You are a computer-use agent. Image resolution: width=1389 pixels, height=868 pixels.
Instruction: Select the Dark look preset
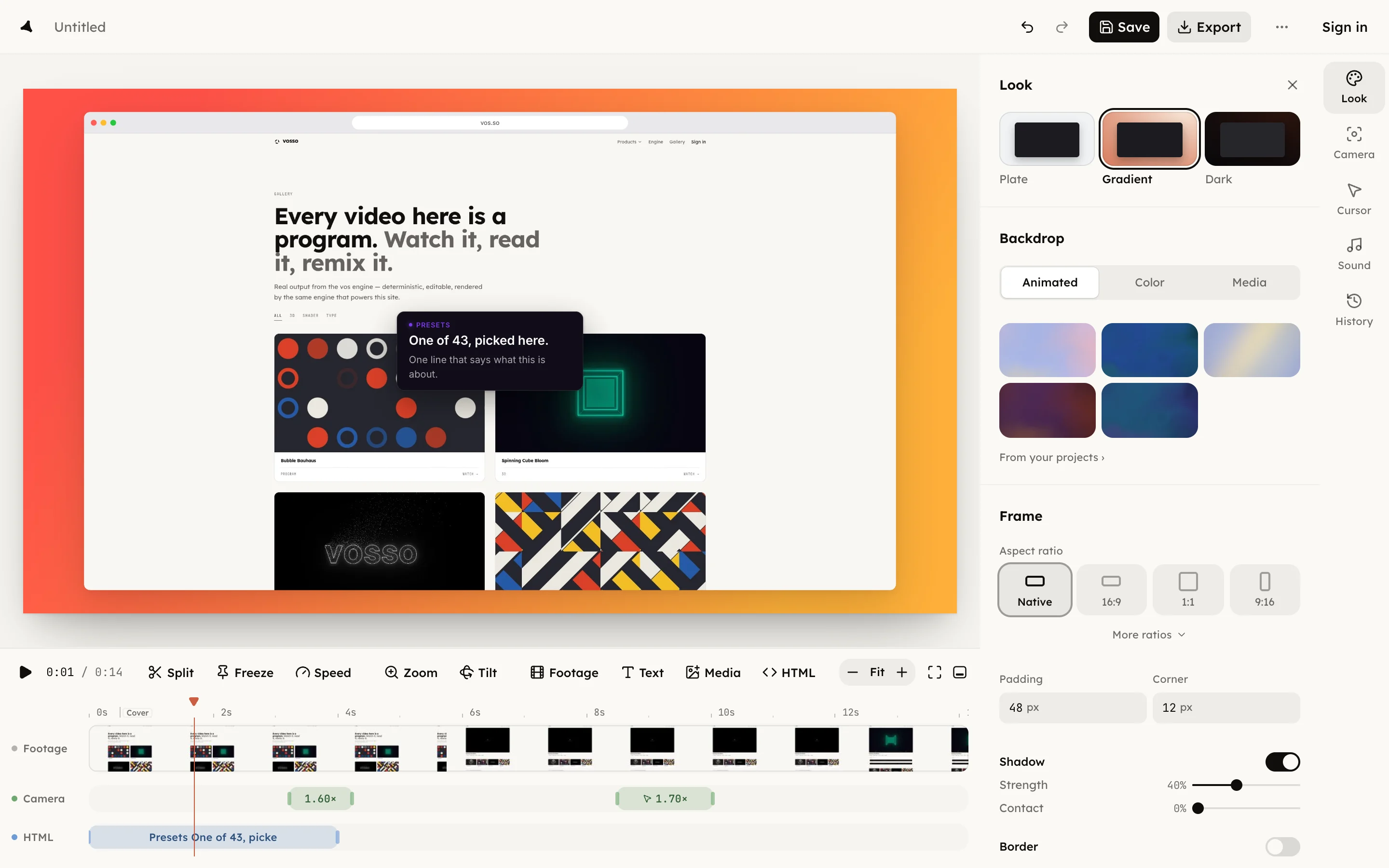click(x=1252, y=139)
